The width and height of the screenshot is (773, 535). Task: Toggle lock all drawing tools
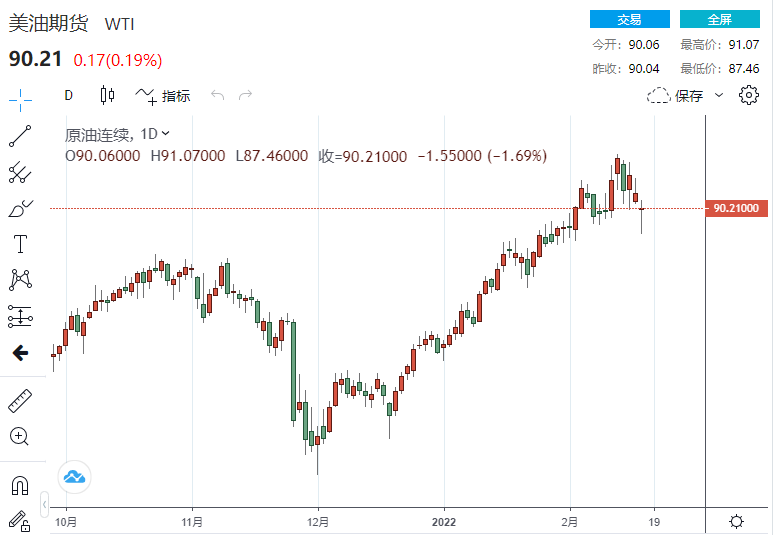20,520
